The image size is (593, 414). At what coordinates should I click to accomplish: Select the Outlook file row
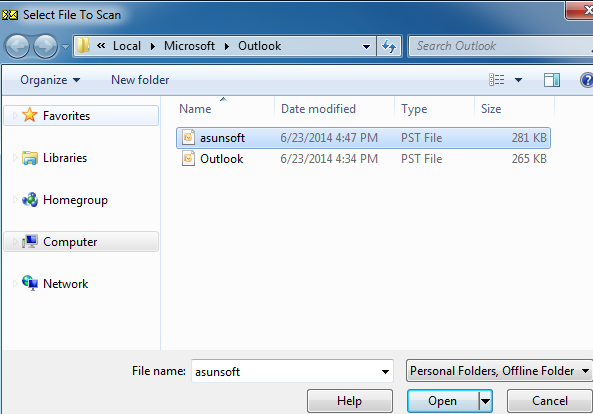[x=363, y=159]
